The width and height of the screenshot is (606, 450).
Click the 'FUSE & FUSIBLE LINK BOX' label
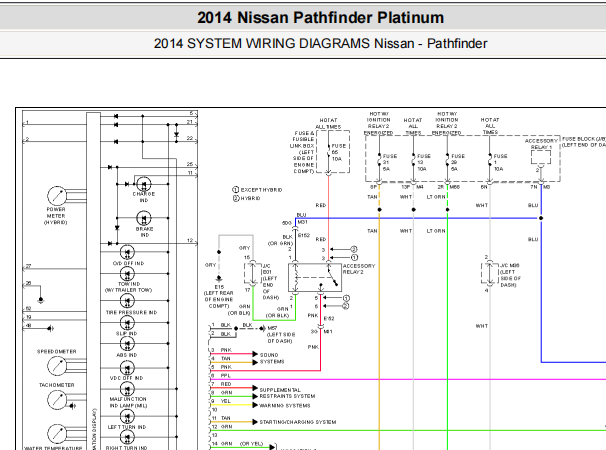303,152
